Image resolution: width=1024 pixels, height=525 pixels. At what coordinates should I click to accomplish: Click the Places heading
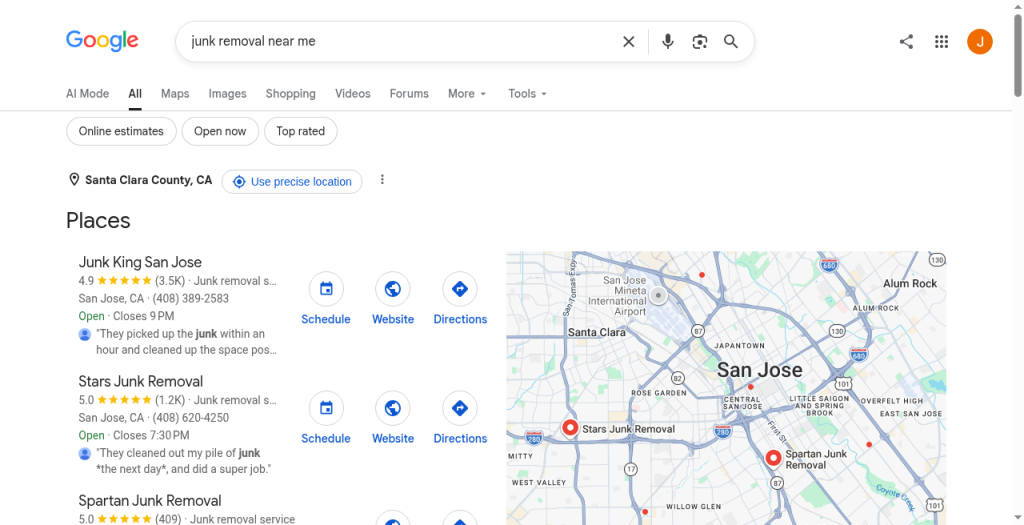(98, 221)
